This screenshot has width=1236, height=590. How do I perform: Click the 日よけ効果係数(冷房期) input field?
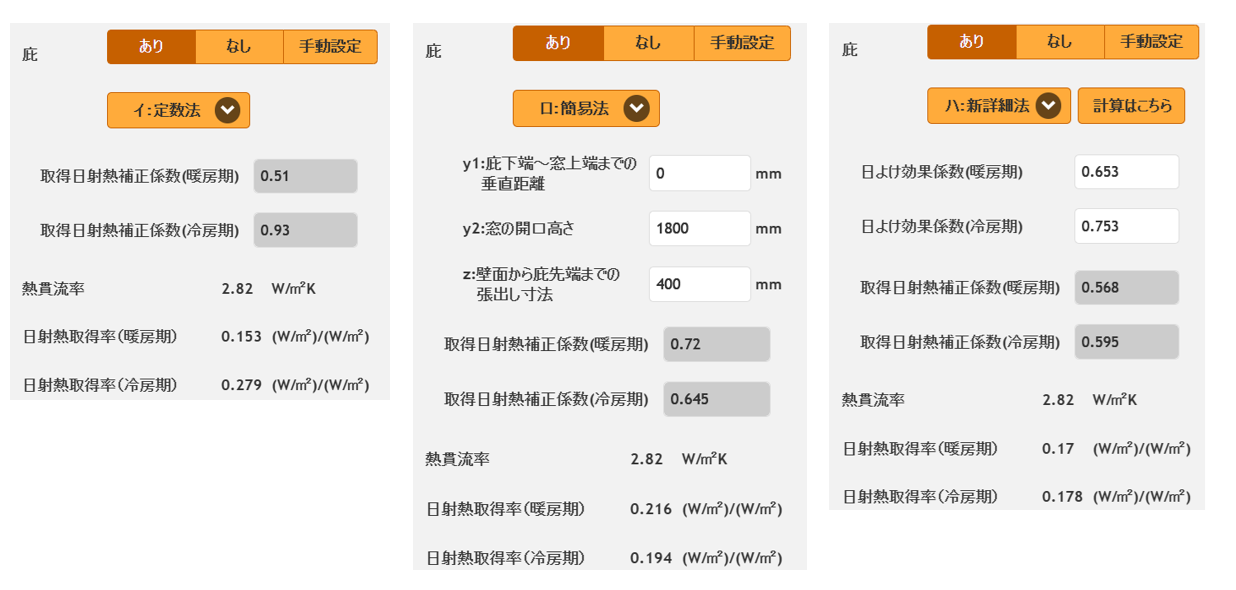(x=1126, y=226)
